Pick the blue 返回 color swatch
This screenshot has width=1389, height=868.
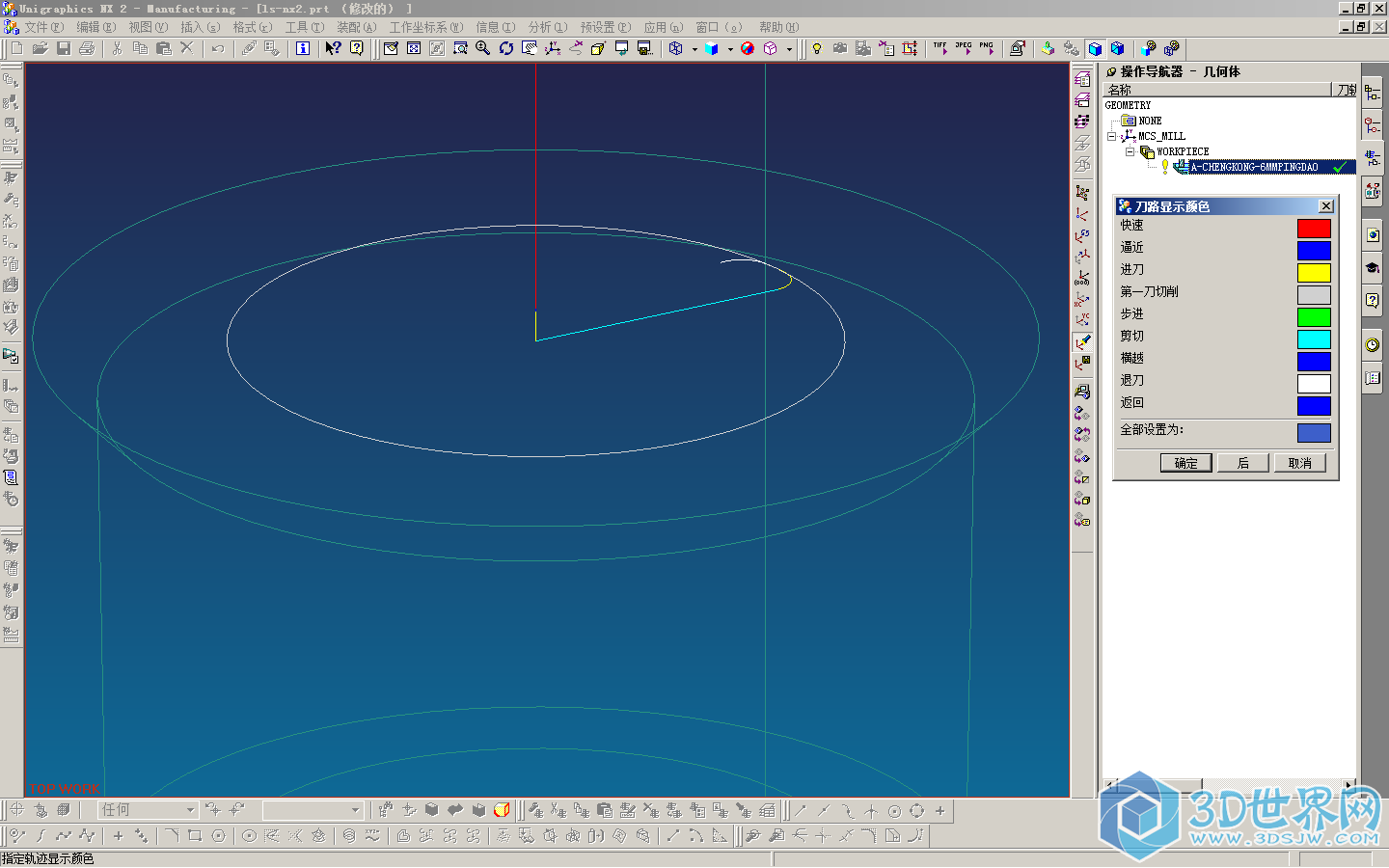[x=1314, y=406]
